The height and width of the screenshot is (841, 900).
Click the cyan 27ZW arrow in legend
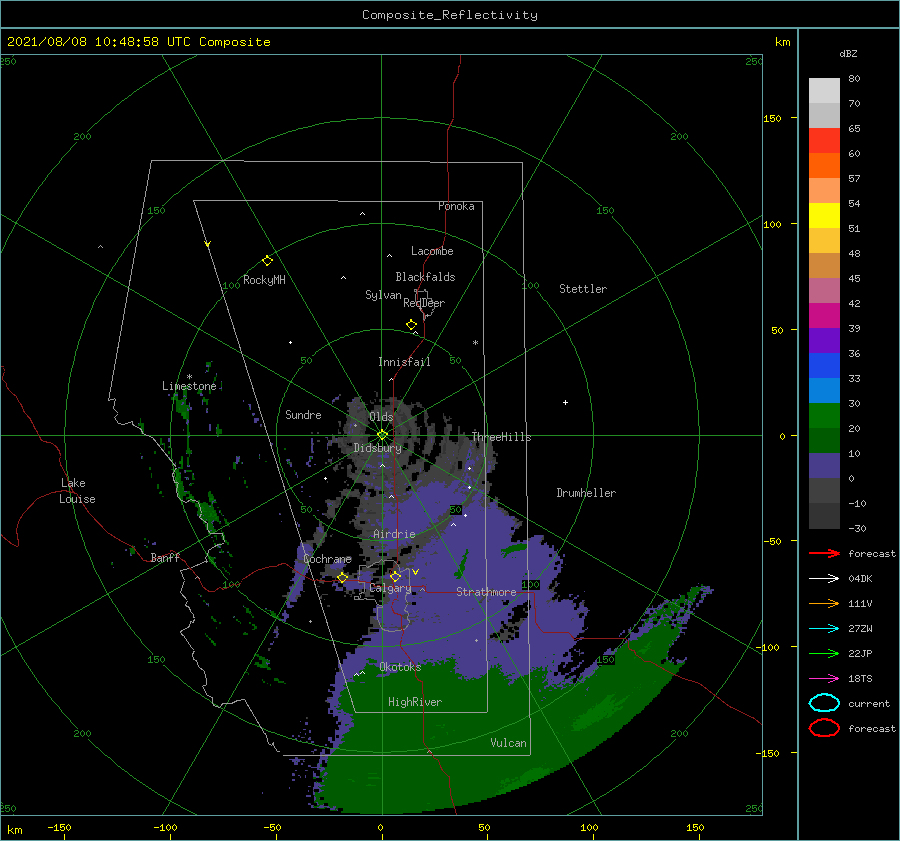824,629
